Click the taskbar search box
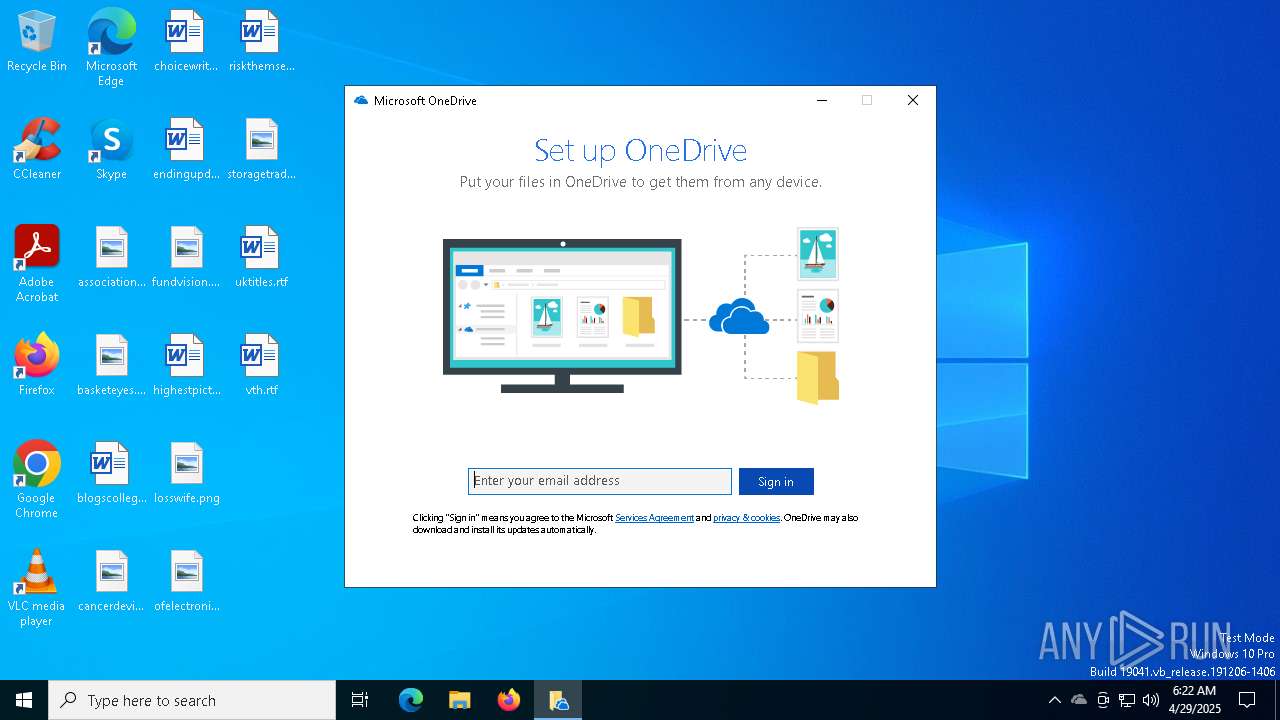This screenshot has height=720, width=1280. tap(192, 700)
